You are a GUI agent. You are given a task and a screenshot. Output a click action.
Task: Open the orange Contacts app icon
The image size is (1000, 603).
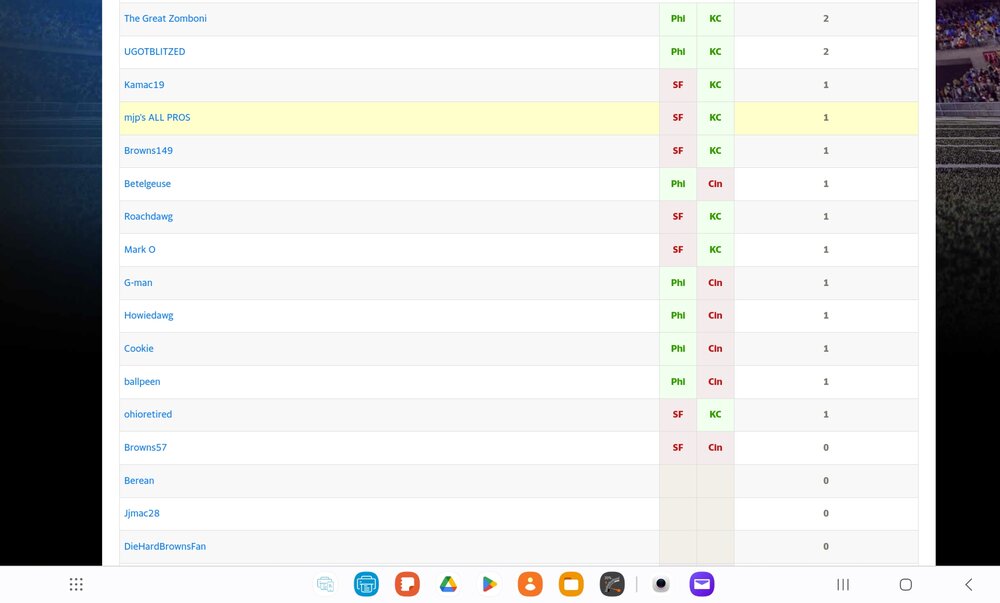tap(530, 585)
